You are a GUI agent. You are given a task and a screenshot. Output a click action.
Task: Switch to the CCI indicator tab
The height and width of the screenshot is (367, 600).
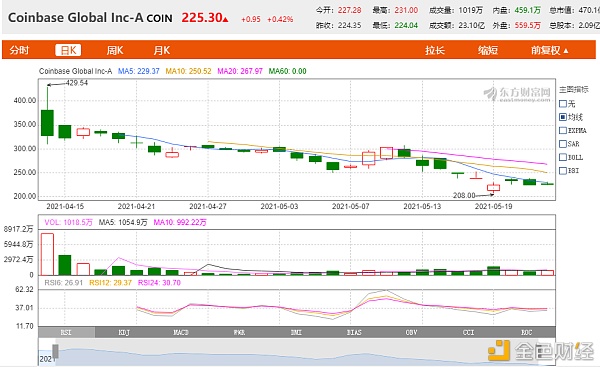pos(469,332)
